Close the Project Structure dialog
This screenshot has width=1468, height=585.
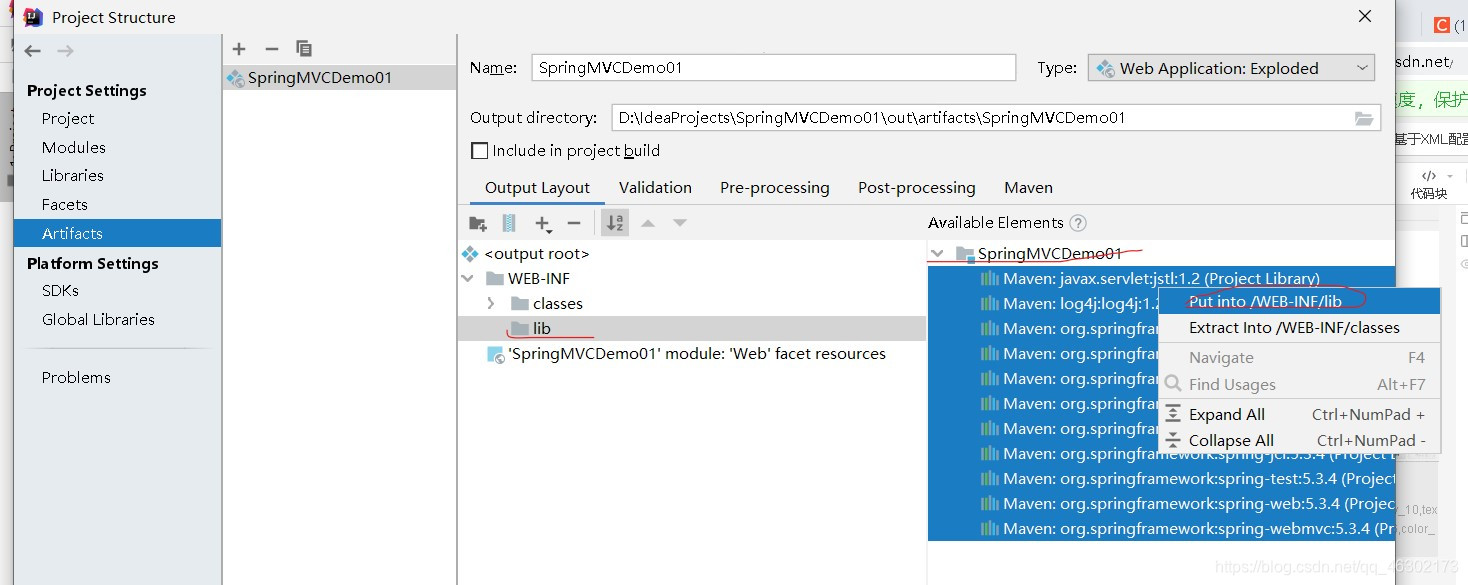coord(1365,16)
